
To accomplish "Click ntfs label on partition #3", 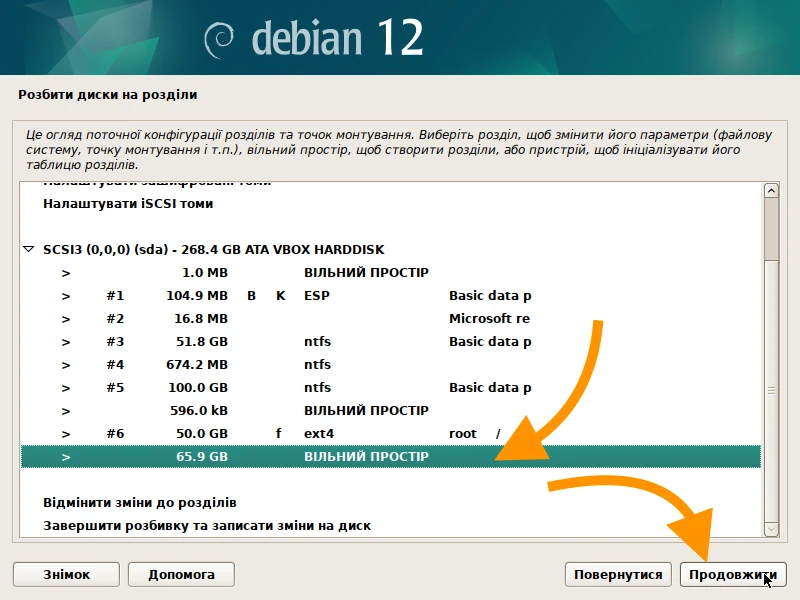I will tap(317, 341).
